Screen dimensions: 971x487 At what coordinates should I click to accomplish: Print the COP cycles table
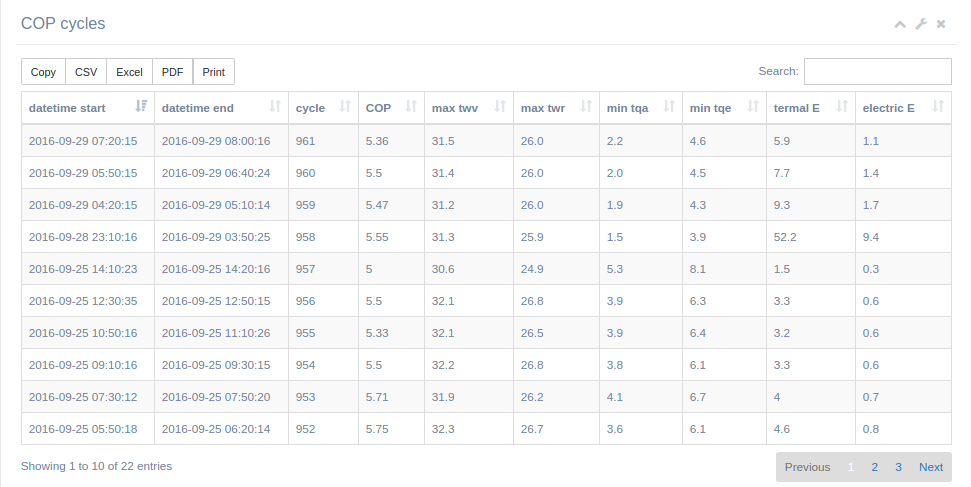click(x=214, y=72)
